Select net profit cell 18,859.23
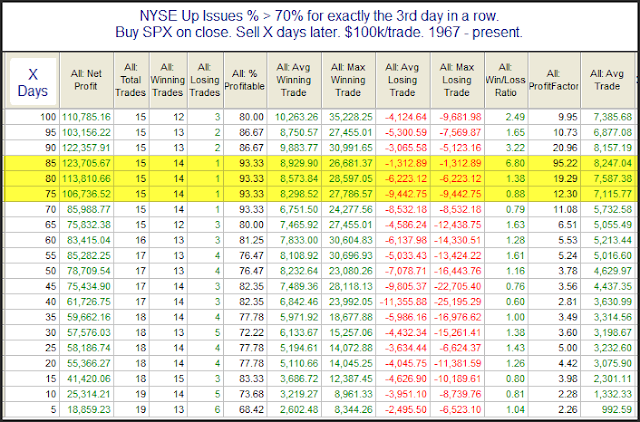Screen dimensions: 640x422 88,409
